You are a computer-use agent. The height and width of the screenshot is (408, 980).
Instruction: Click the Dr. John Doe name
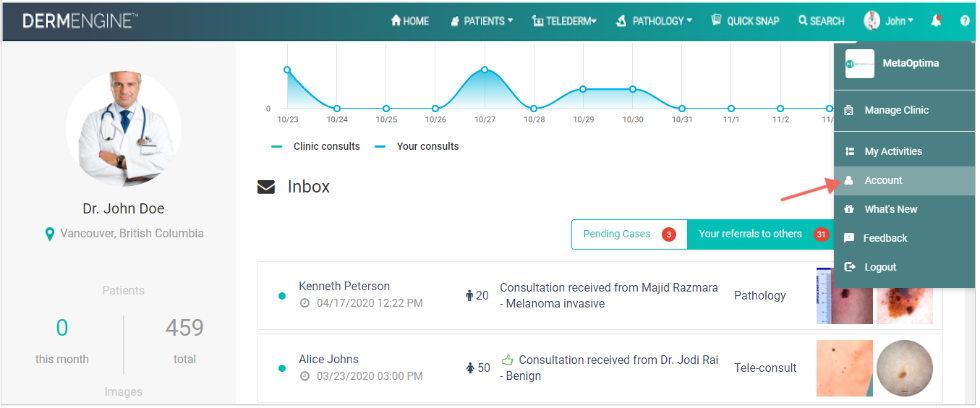124,209
